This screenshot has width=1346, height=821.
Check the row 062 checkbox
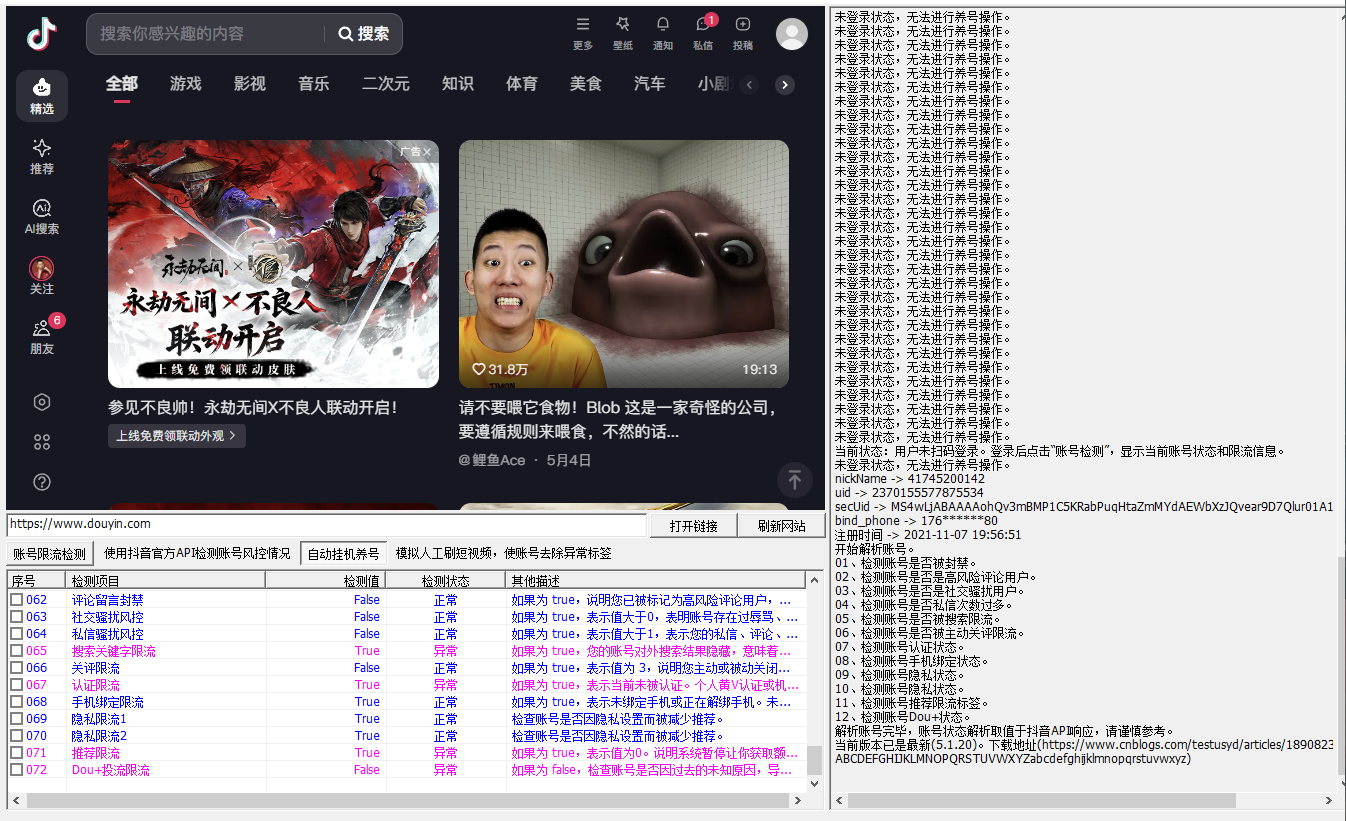pyautogui.click(x=16, y=600)
